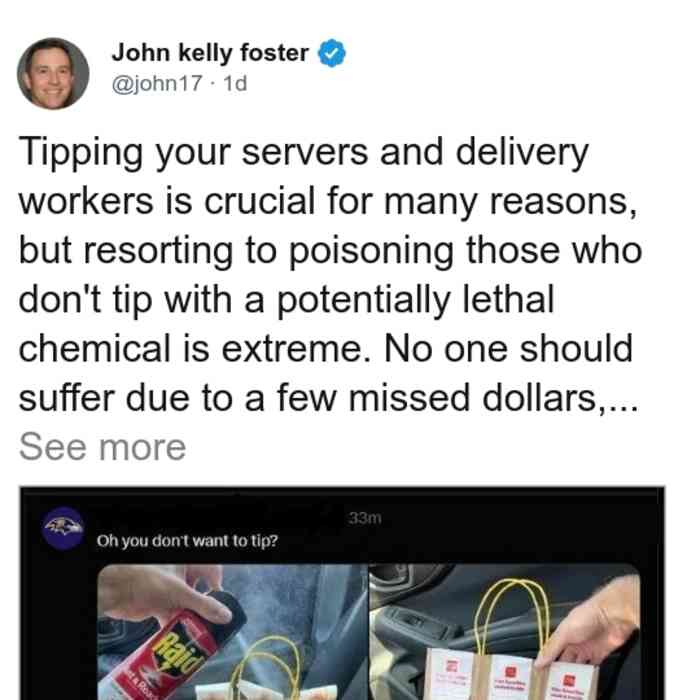Click the 1d post timestamp
The image size is (700, 700).
click(x=235, y=83)
